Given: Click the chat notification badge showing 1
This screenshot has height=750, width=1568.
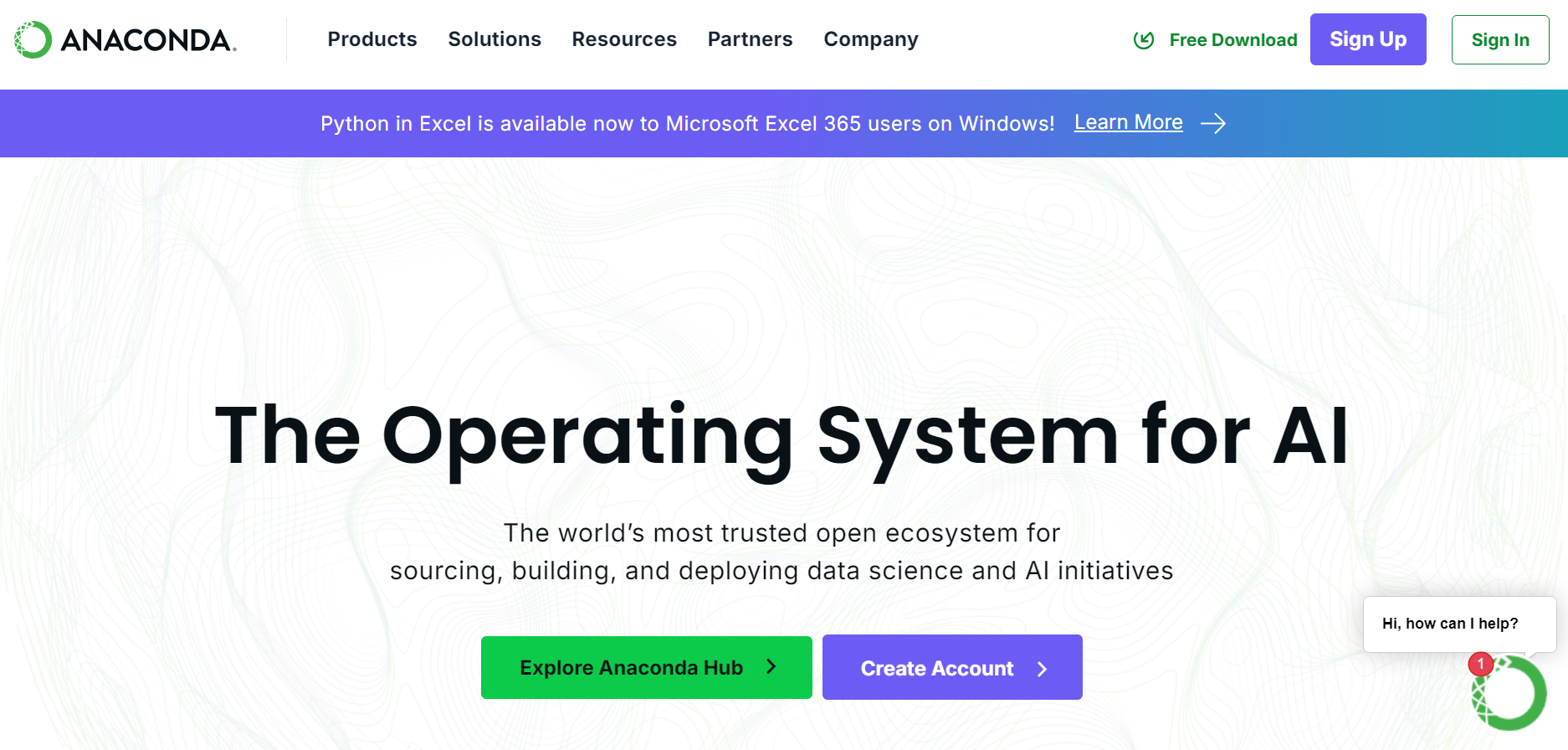Looking at the screenshot, I should (x=1480, y=664).
